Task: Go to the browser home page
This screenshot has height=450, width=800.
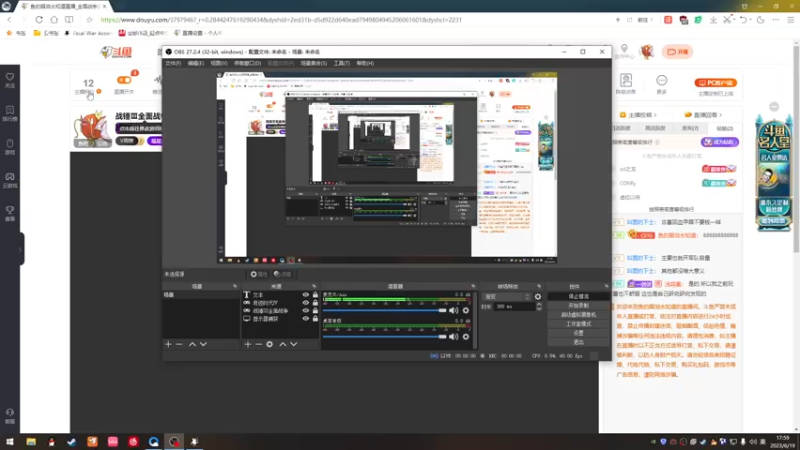Action: coord(54,19)
